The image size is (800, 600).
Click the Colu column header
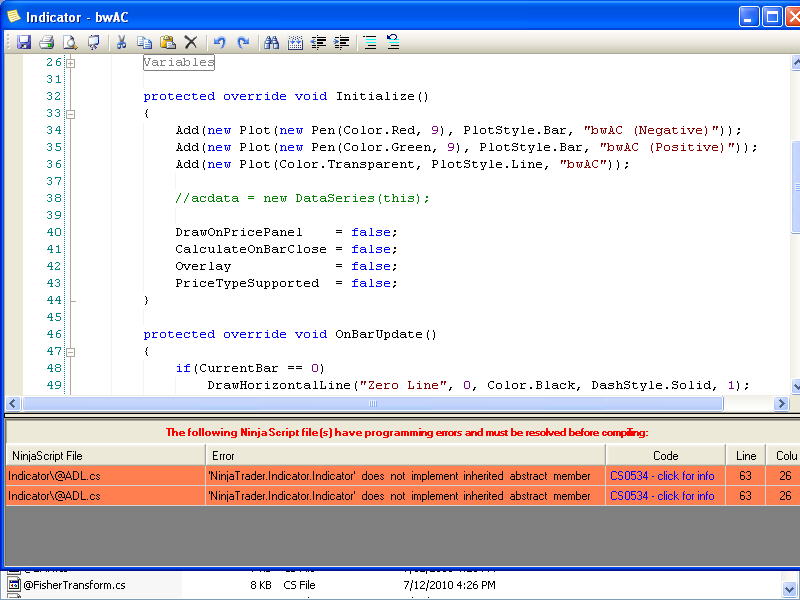tap(783, 456)
